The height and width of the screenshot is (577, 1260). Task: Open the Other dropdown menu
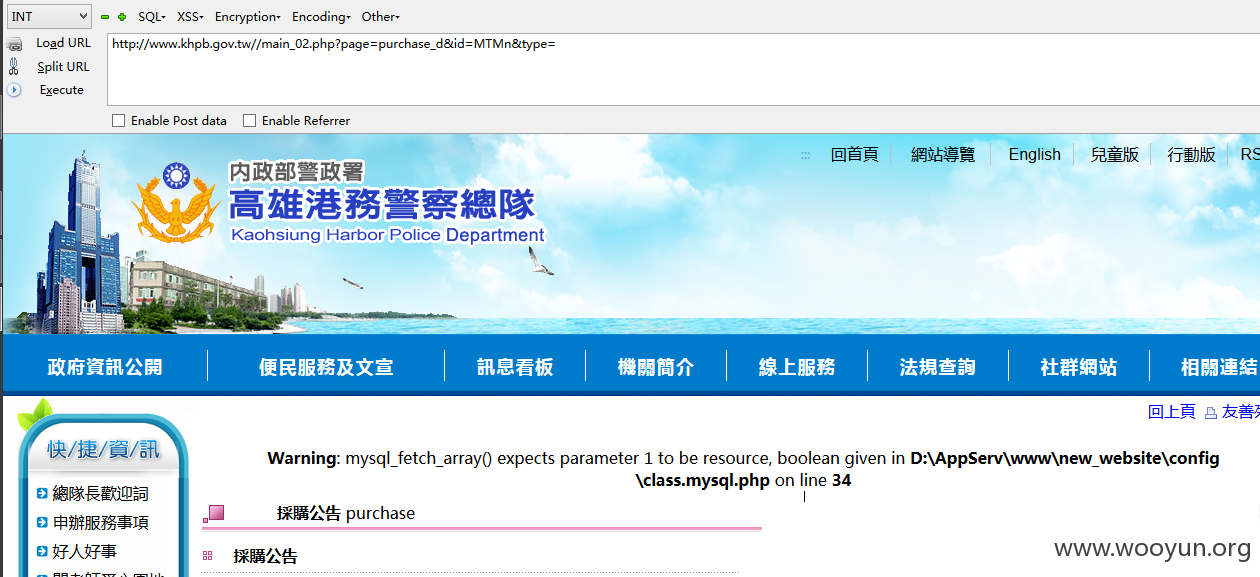point(380,17)
